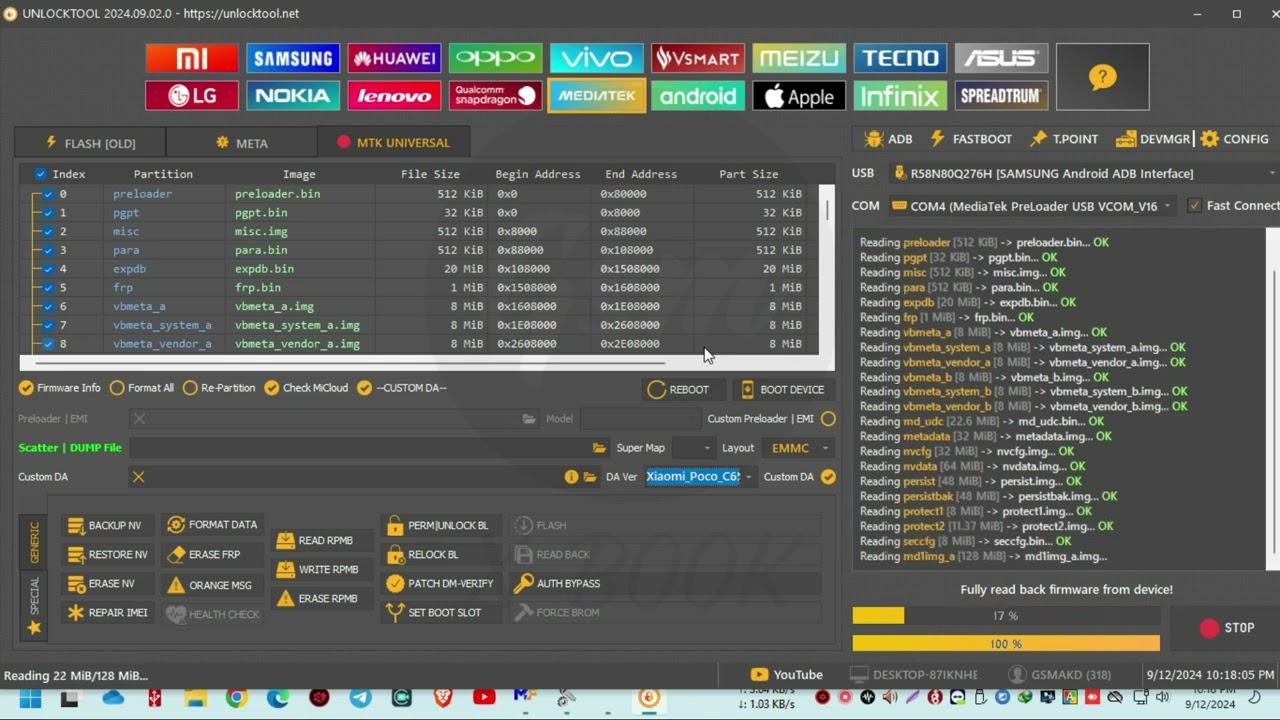Open the FASTBOOT tab
This screenshot has height=720, width=1280.
pyautogui.click(x=971, y=139)
